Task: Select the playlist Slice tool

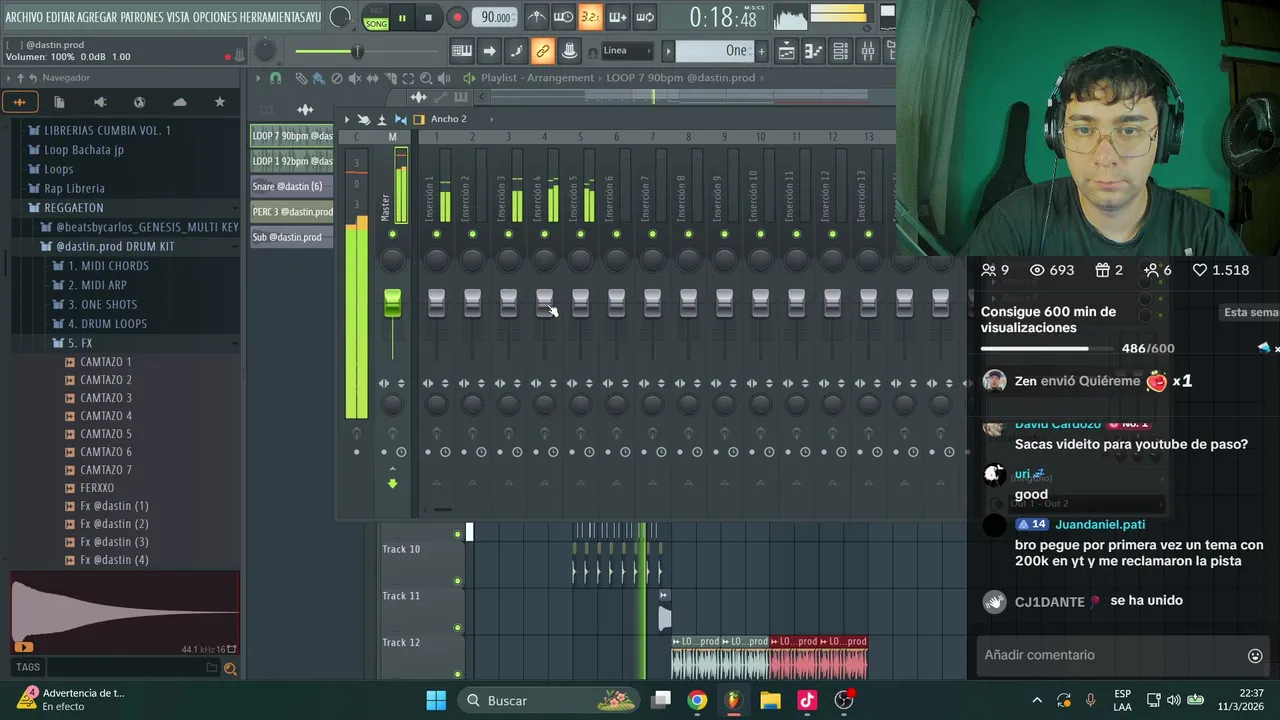Action: (391, 78)
